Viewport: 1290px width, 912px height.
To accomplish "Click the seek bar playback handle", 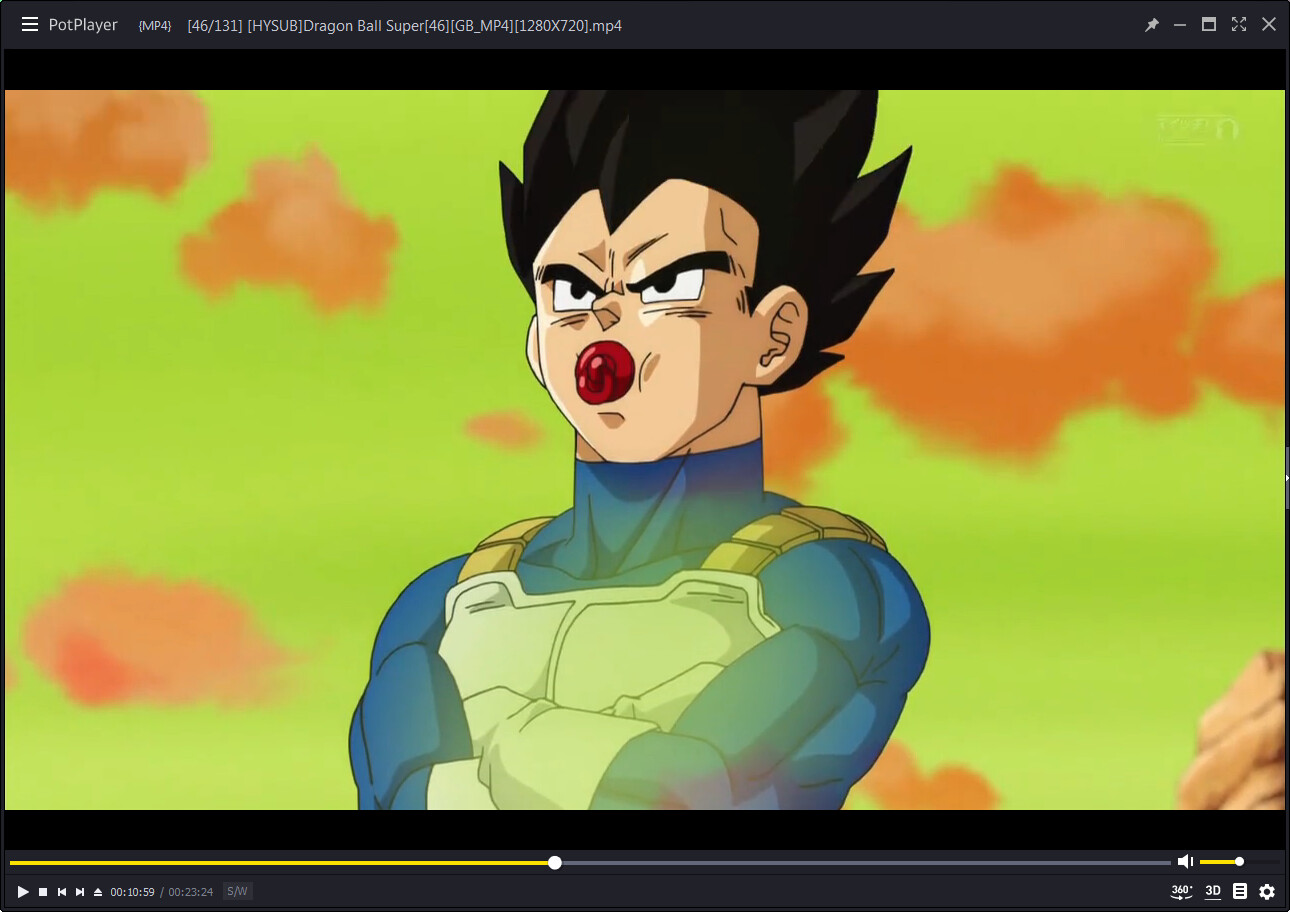I will click(x=555, y=863).
